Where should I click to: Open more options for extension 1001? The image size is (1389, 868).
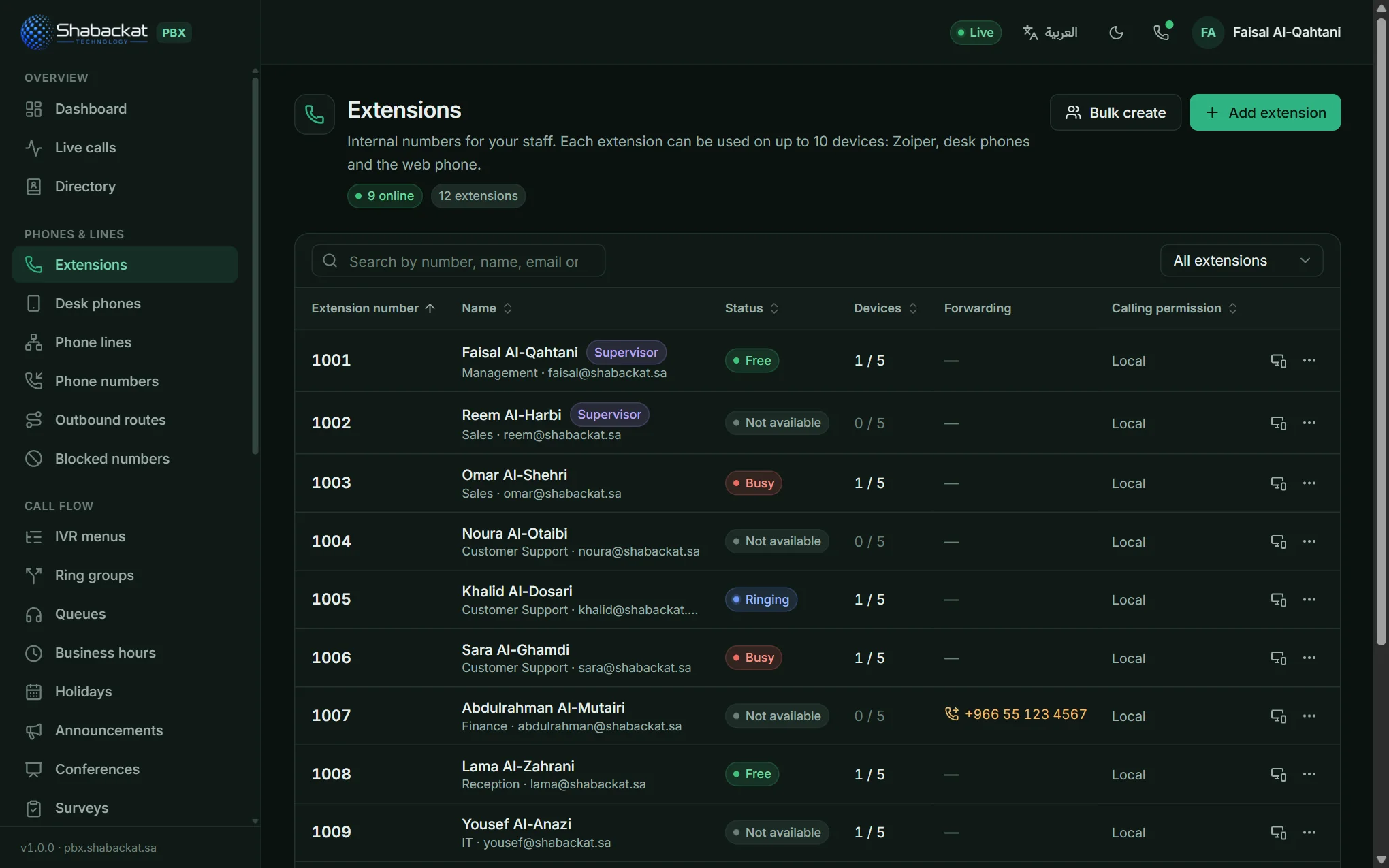pos(1309,361)
